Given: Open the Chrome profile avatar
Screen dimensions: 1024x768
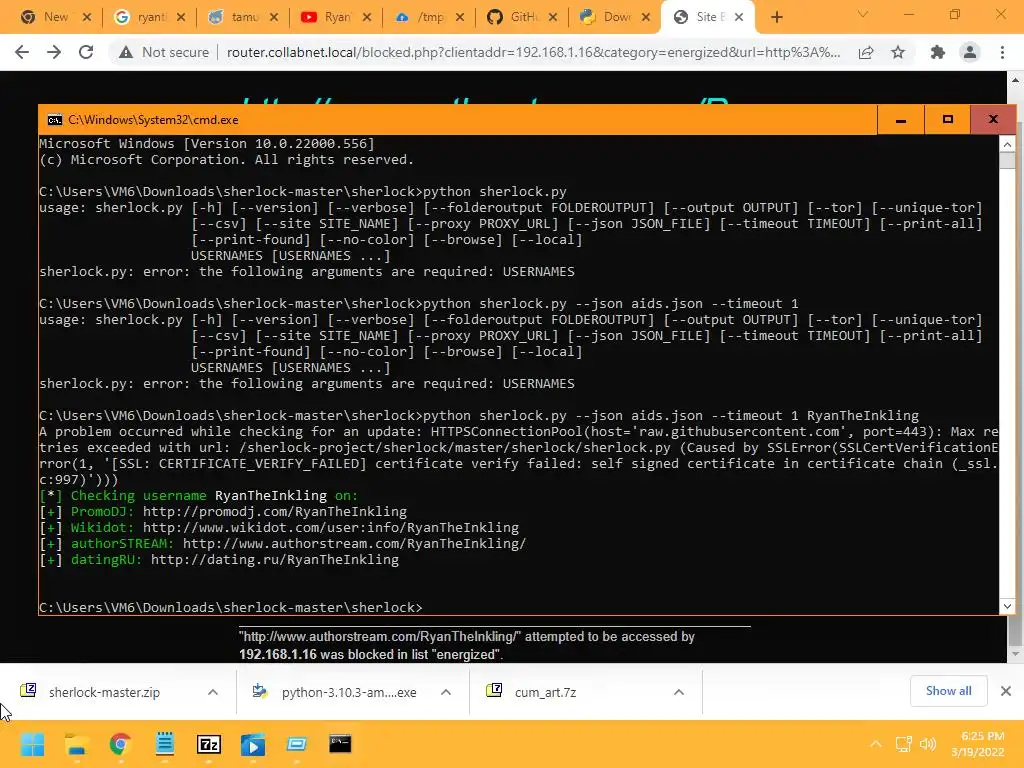Looking at the screenshot, I should 970,52.
